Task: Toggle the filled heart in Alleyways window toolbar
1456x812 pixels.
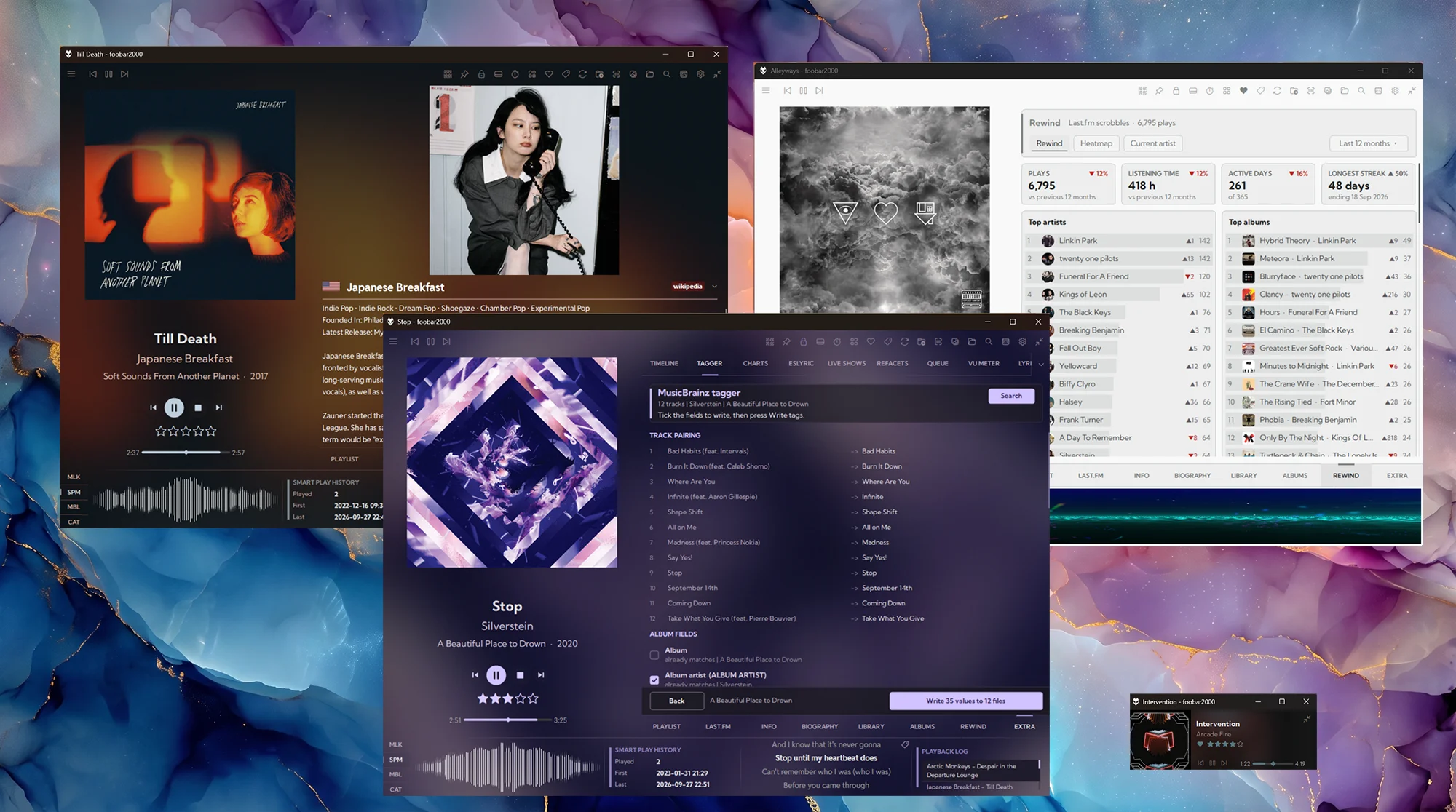Action: 1243,91
